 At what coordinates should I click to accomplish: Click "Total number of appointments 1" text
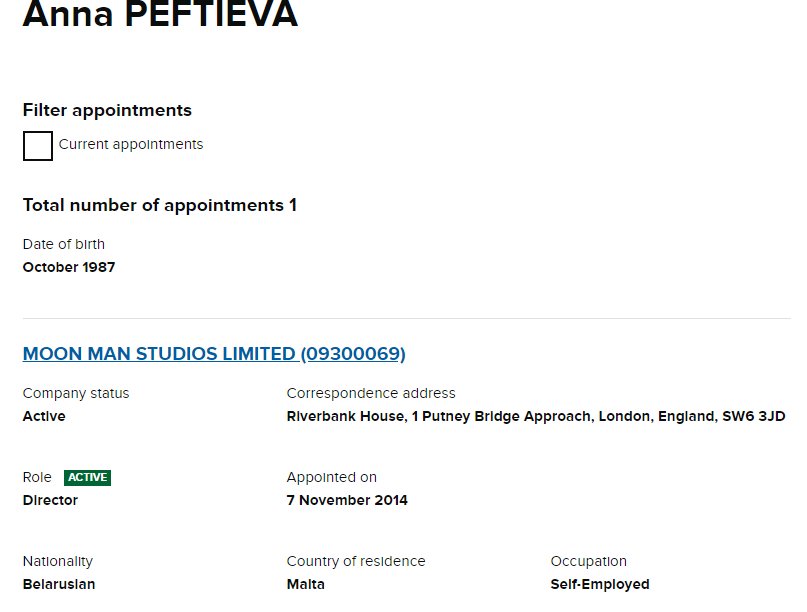point(160,205)
